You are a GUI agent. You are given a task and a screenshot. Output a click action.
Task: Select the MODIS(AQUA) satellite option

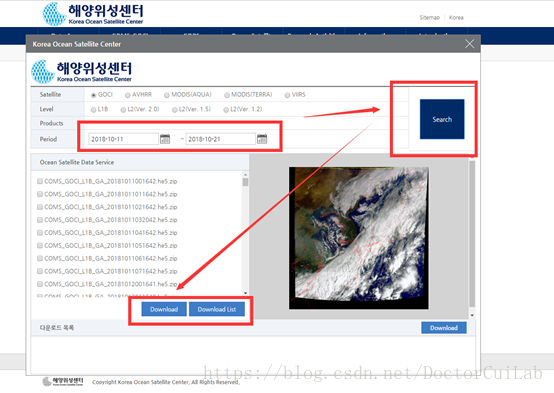(x=167, y=95)
